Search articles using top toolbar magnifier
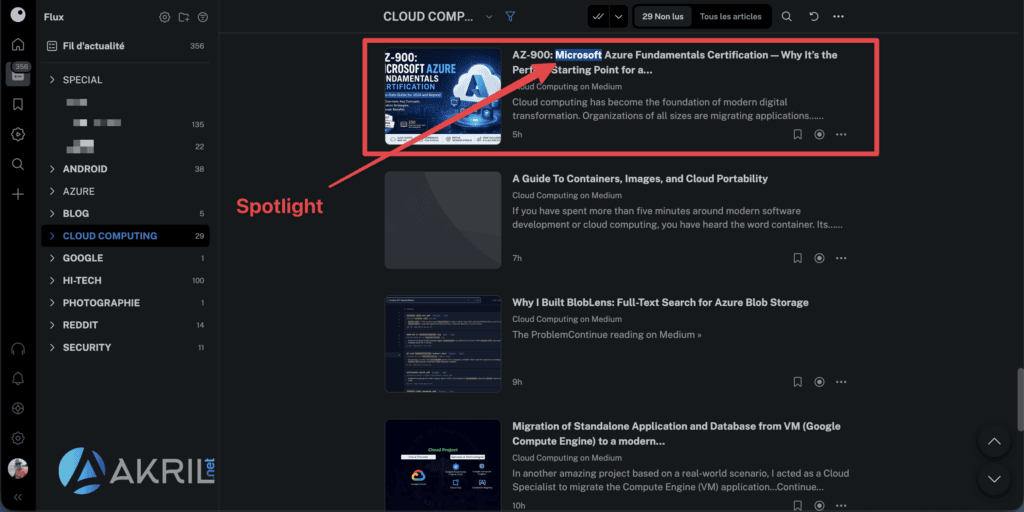 coord(787,16)
